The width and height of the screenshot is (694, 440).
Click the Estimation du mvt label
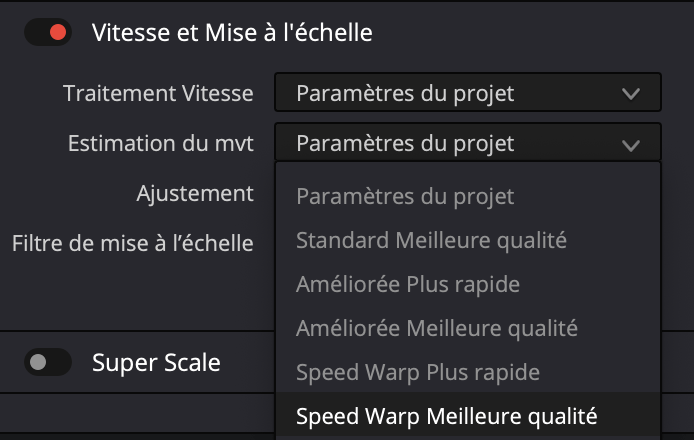(160, 143)
